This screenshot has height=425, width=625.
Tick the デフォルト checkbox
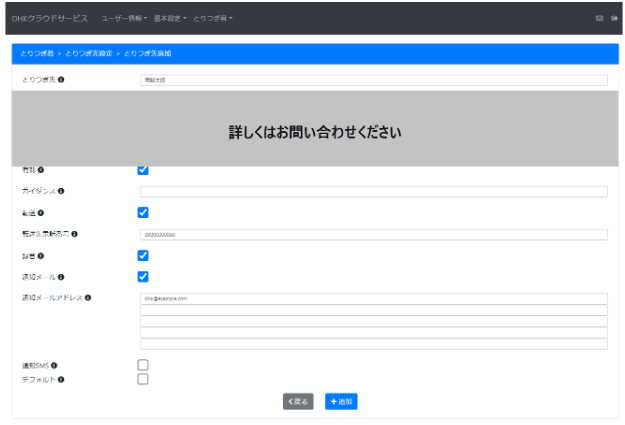[x=143, y=379]
